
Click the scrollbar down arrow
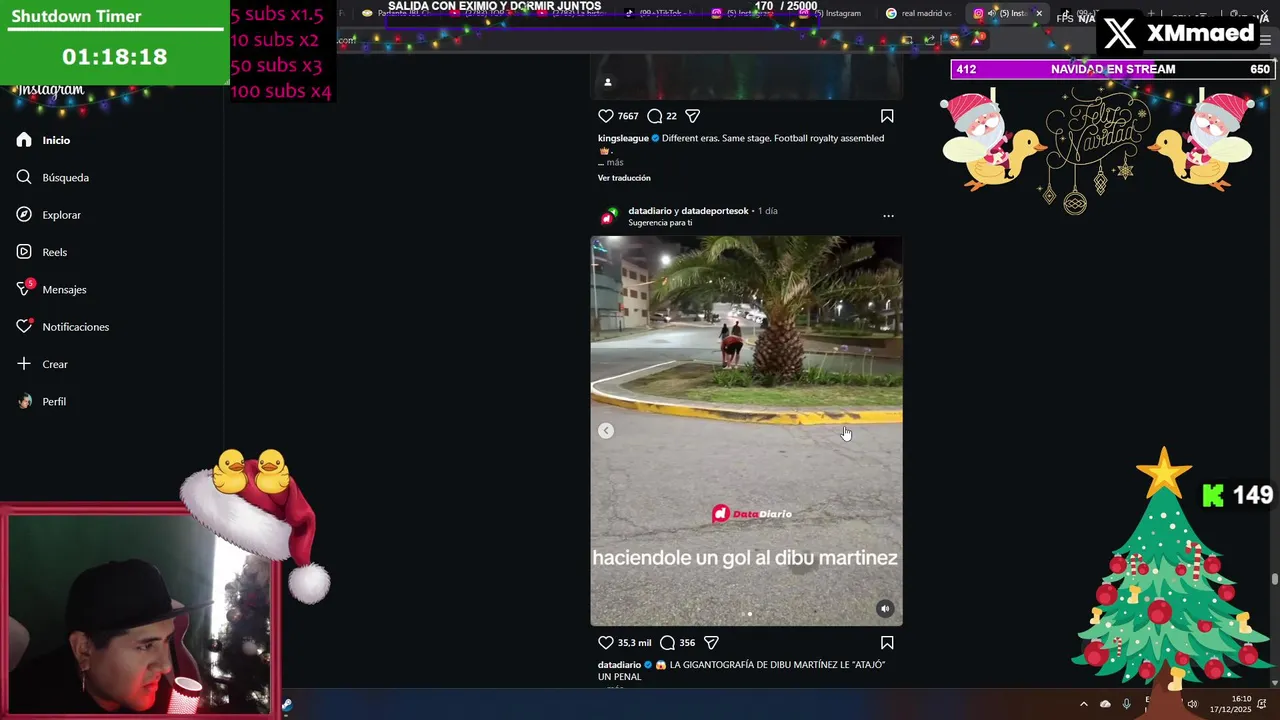pos(1274,682)
